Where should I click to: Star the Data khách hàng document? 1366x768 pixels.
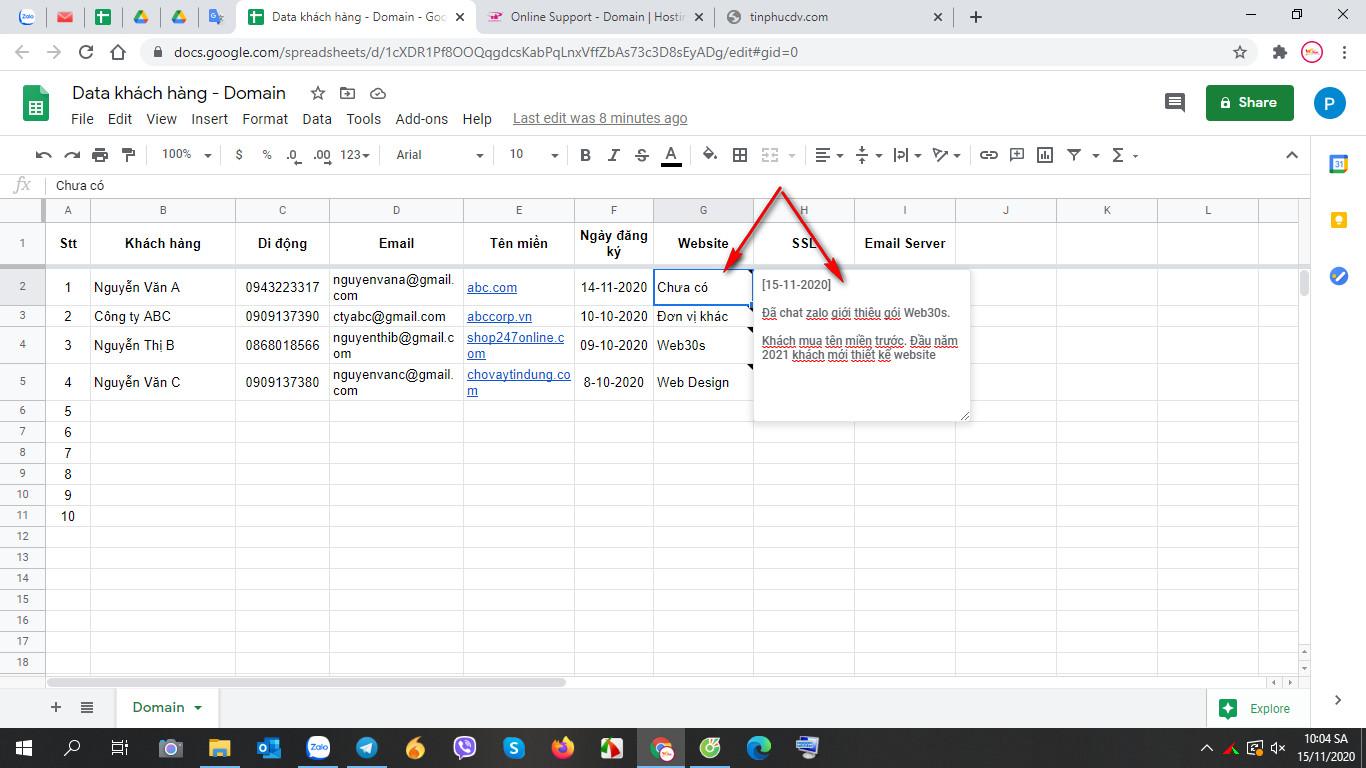[x=318, y=93]
